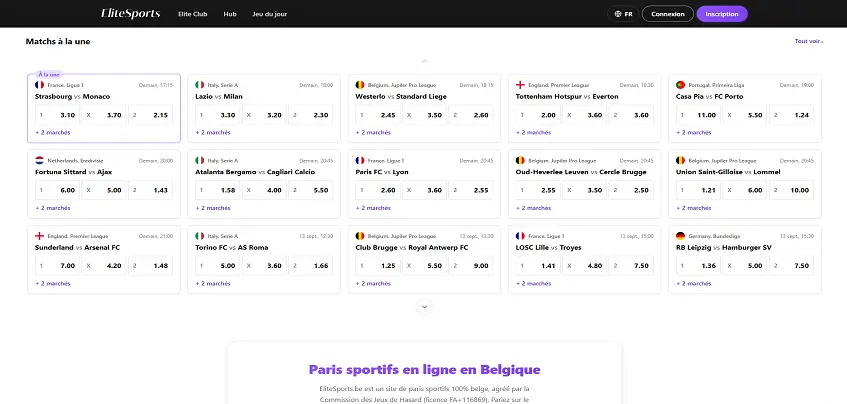847x404 pixels.
Task: Click French flag on Strasbourg vs Monaco card
Action: click(39, 85)
